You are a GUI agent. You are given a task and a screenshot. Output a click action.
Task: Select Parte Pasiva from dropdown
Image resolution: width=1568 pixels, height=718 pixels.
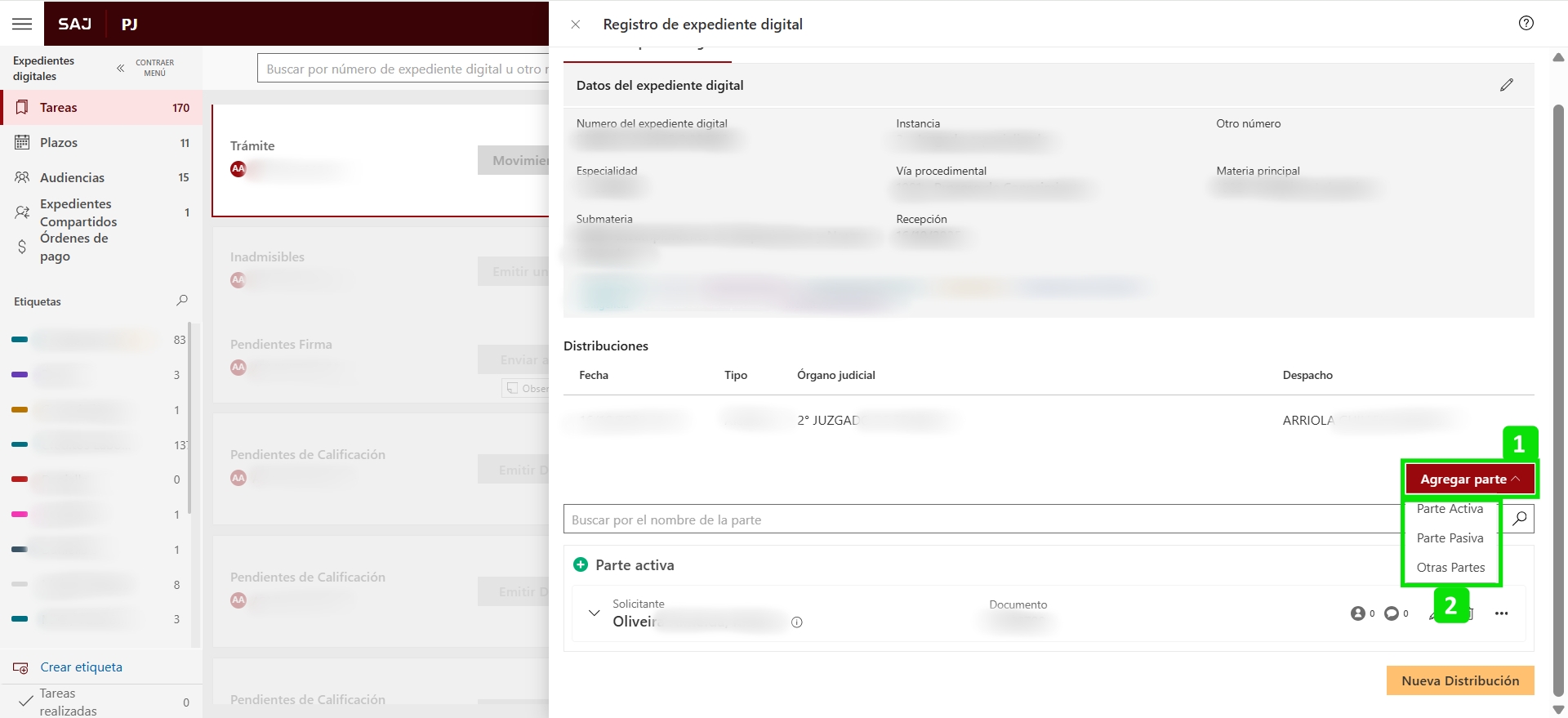click(1450, 537)
